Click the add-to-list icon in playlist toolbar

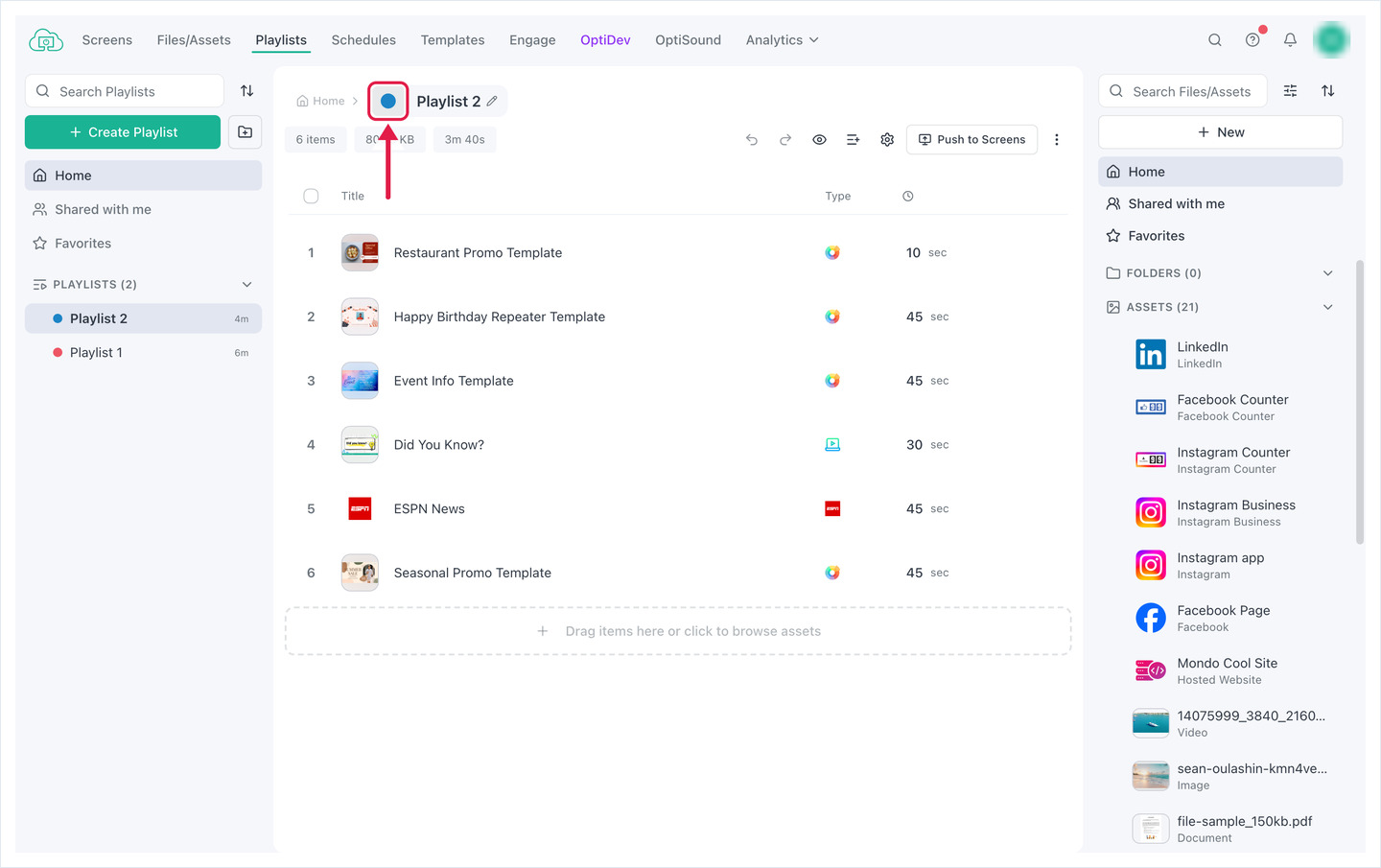click(x=853, y=140)
